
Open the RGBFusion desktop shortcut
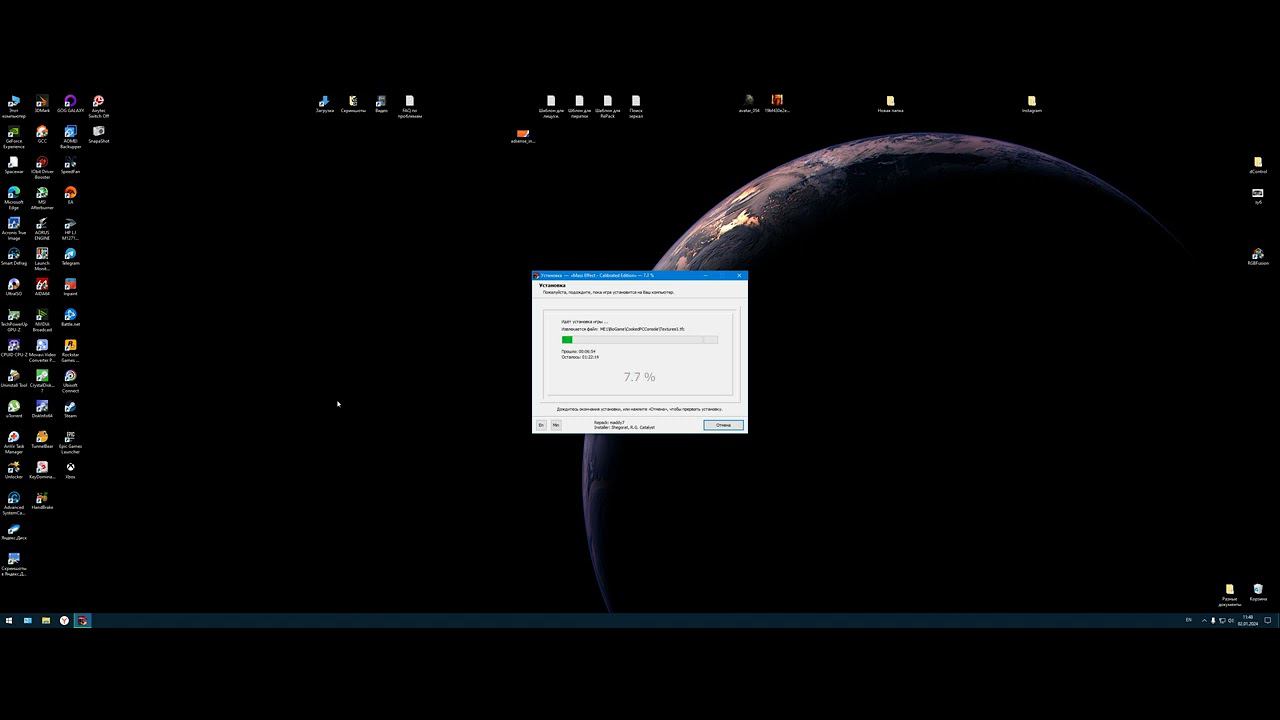(1258, 257)
